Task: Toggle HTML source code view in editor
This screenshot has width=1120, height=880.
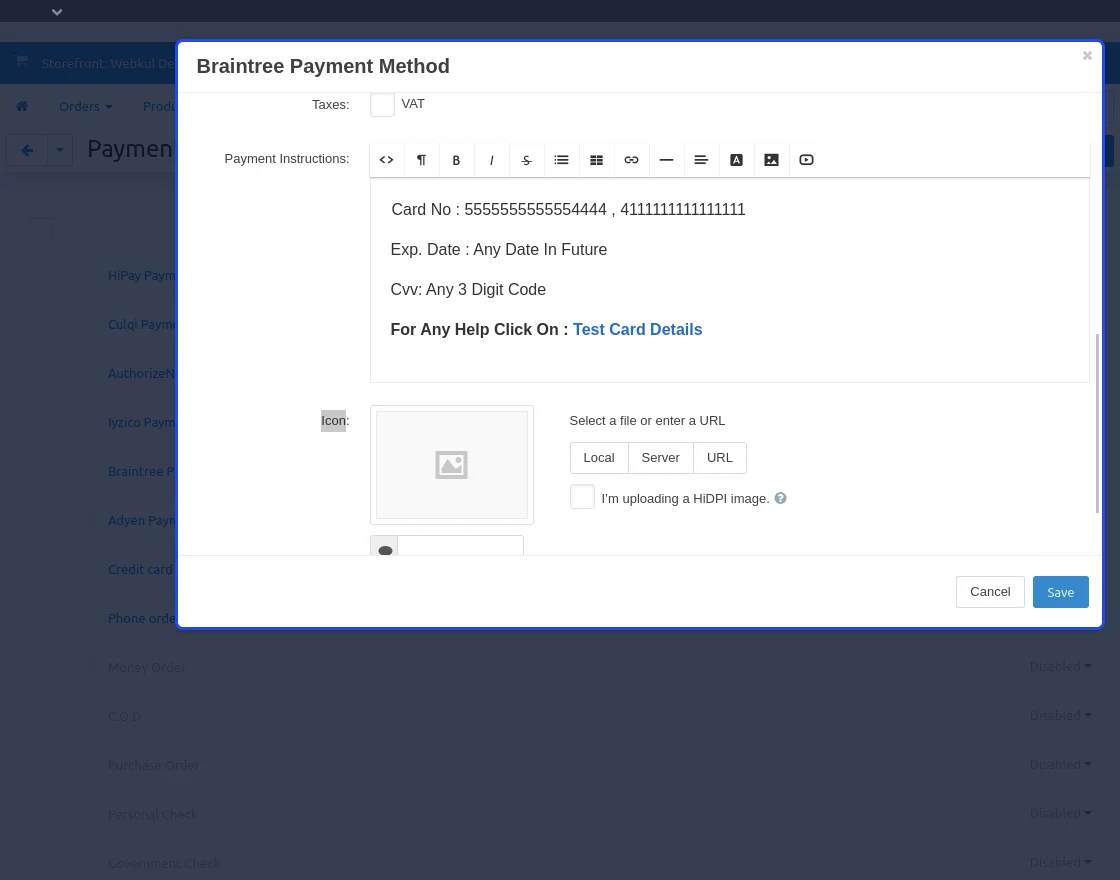Action: coord(386,160)
